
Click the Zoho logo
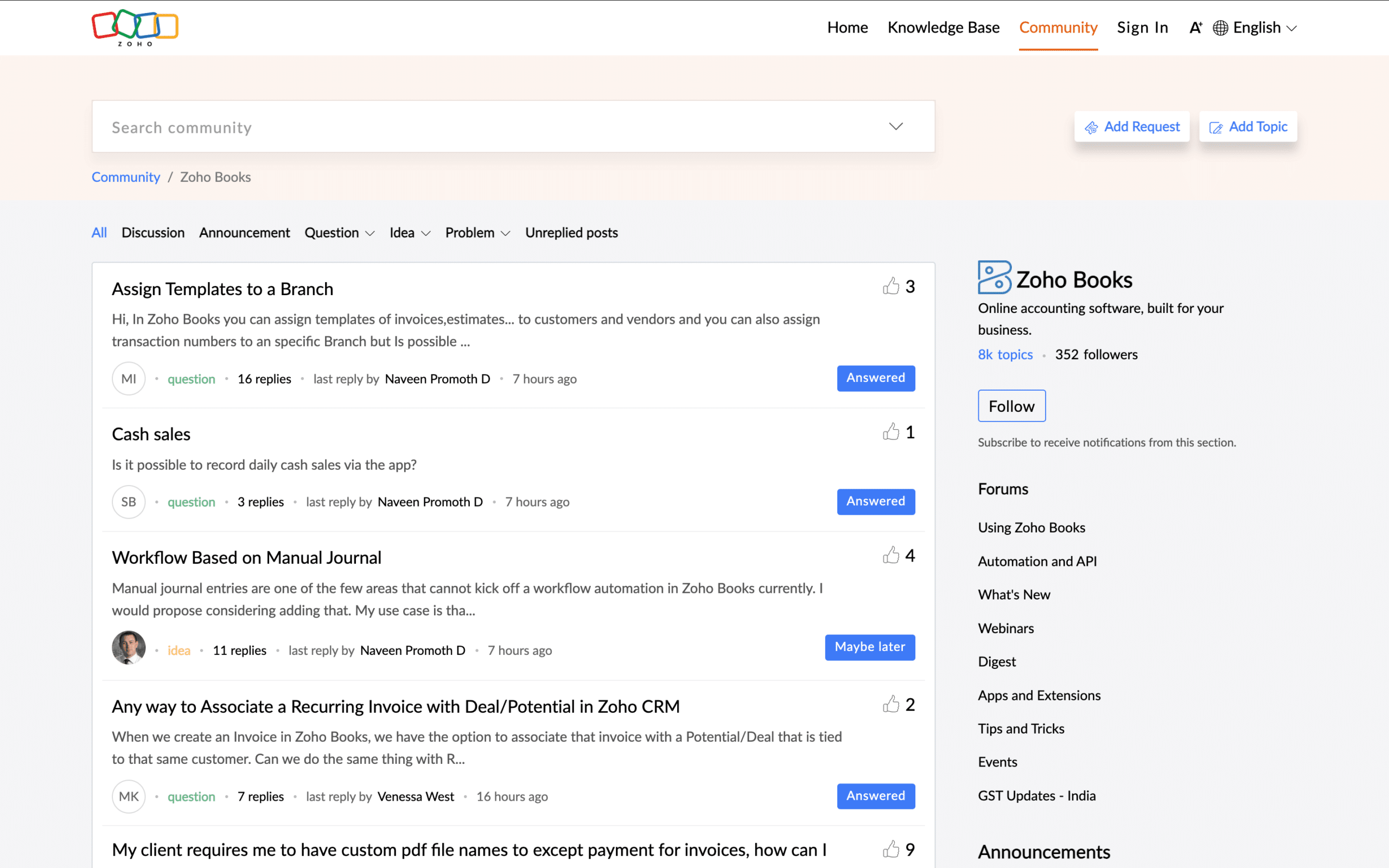135,27
